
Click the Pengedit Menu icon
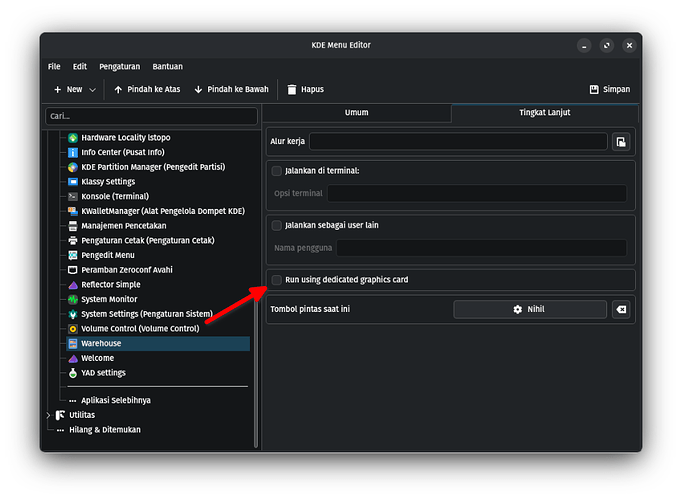[x=73, y=255]
